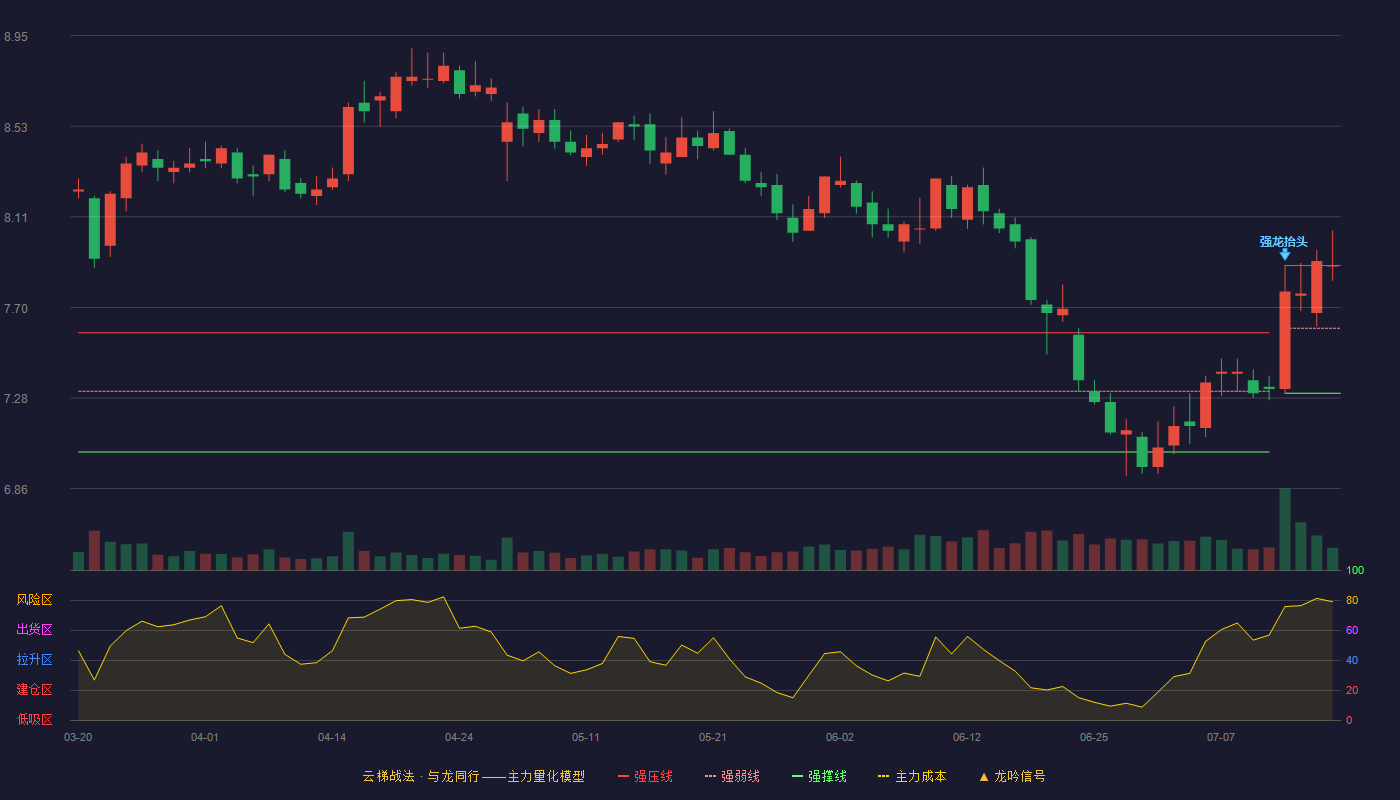Toggle the 强弱线 legend item
Image resolution: width=1400 pixels, height=800 pixels.
click(x=732, y=776)
